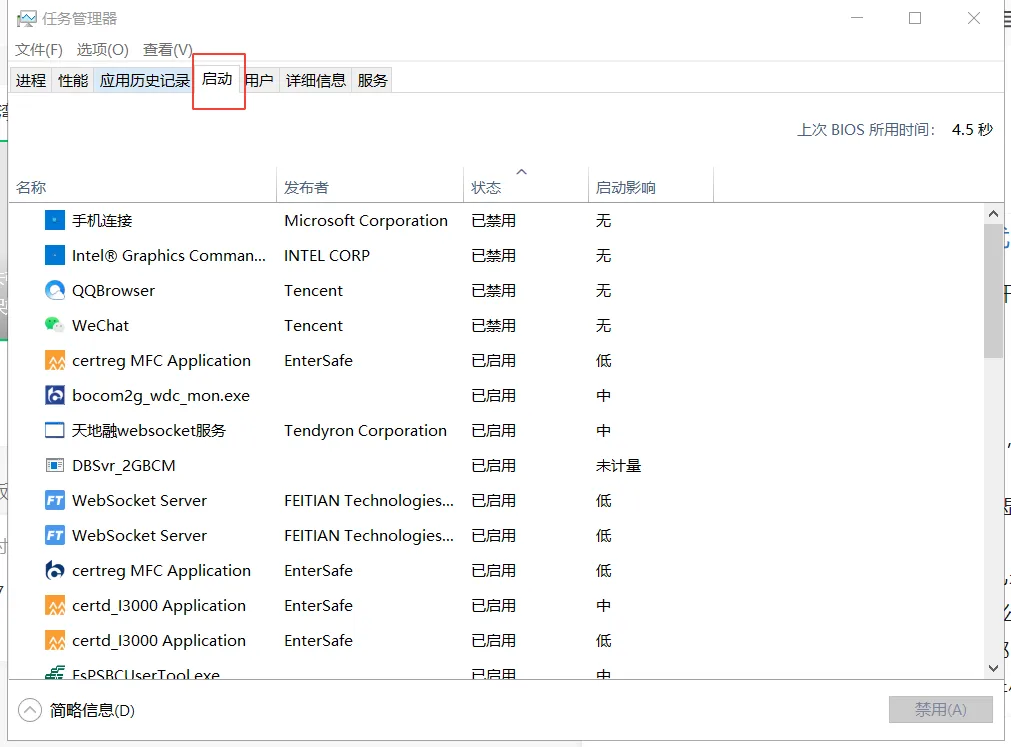This screenshot has width=1011, height=747.
Task: Click the QQBrowser icon
Action: (55, 290)
